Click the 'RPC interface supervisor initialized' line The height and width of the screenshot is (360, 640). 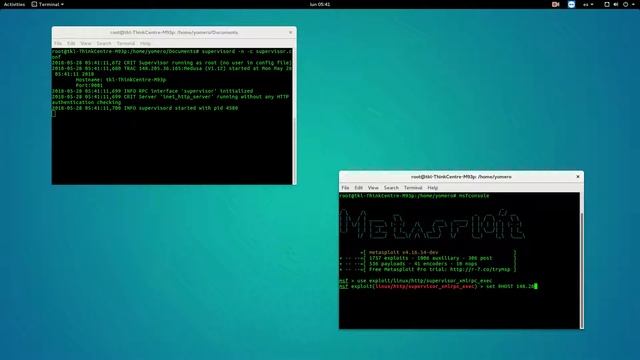pos(153,91)
